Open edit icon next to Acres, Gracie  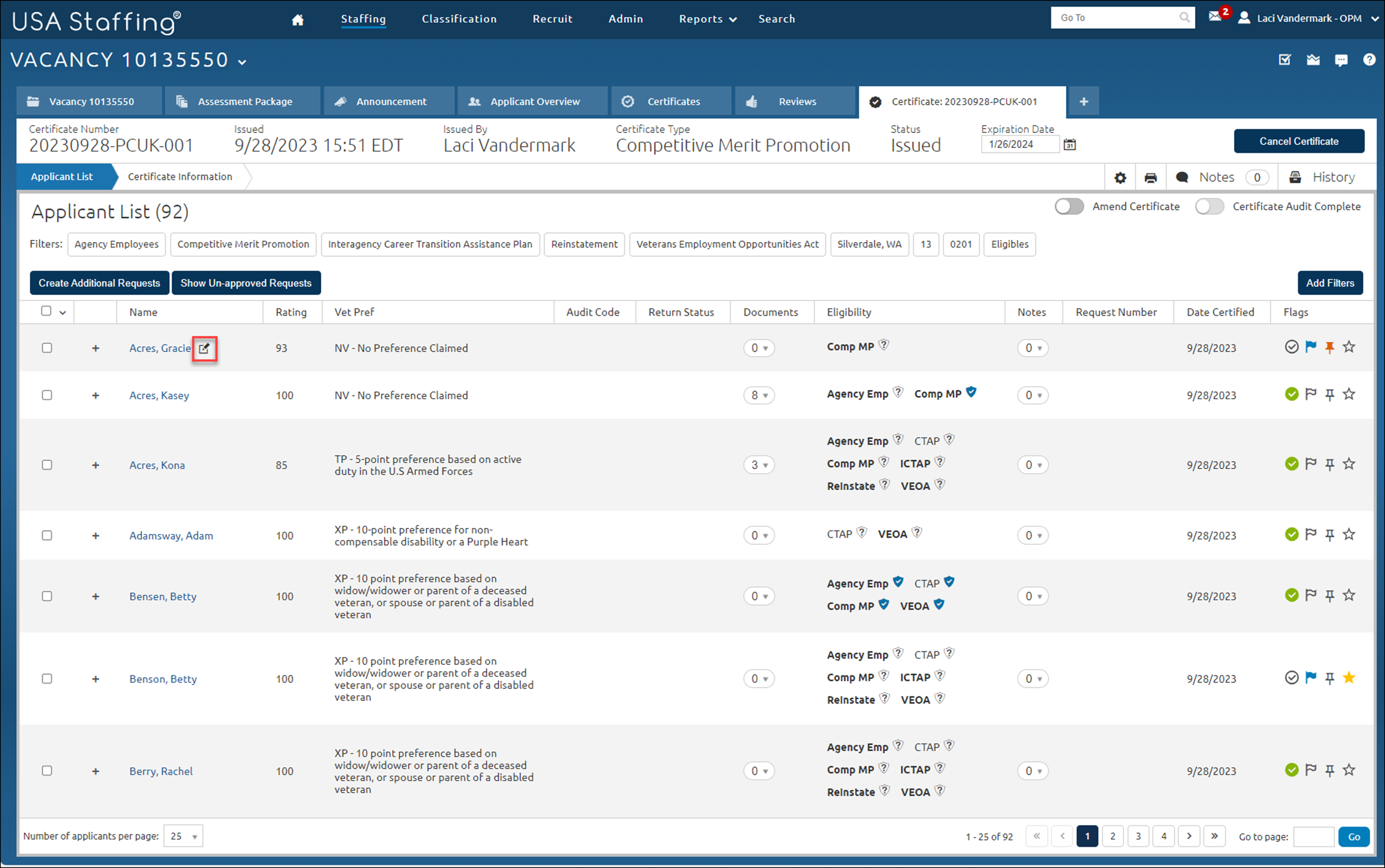pyautogui.click(x=204, y=348)
